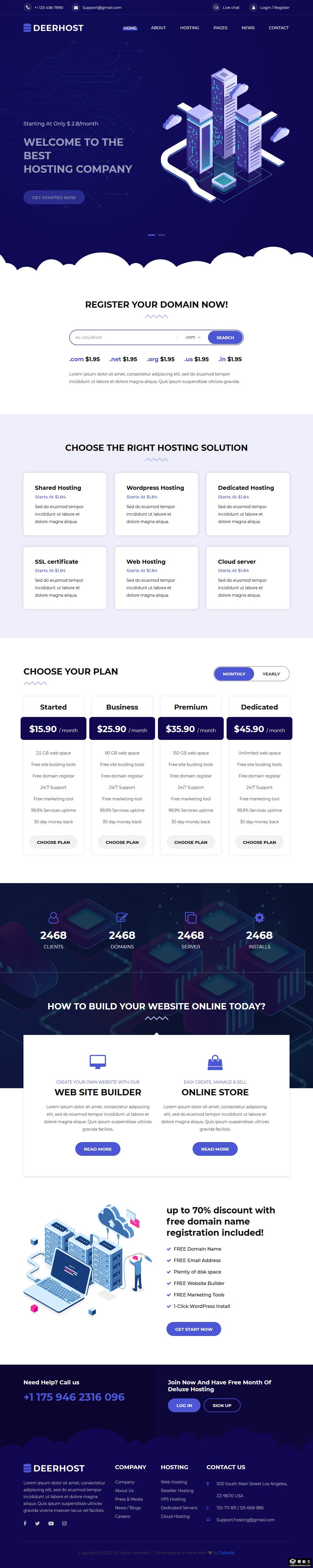Choose the Premium plan button
This screenshot has width=313, height=1568.
click(x=191, y=842)
